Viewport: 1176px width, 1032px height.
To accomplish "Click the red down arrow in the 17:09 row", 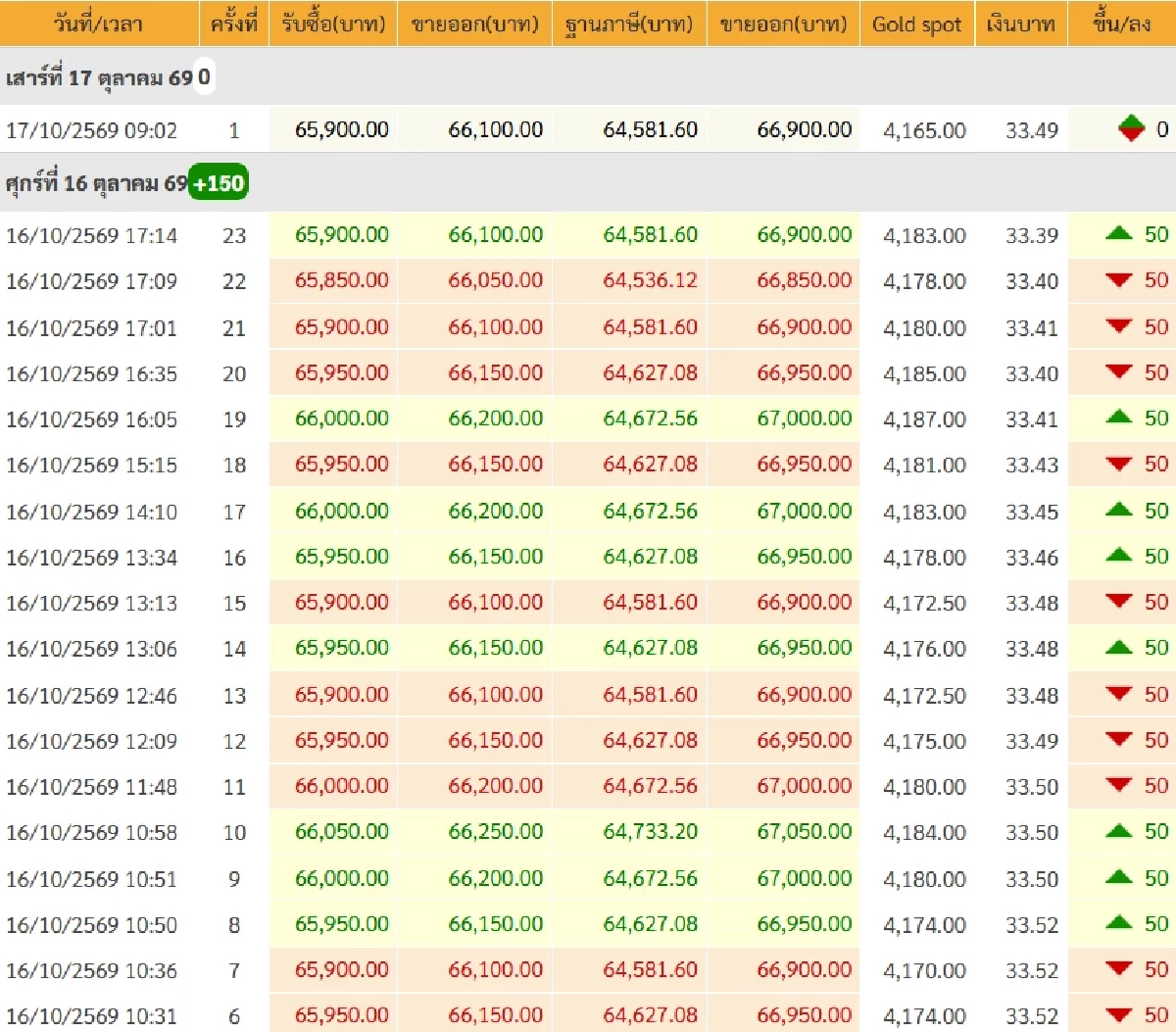I will (x=1118, y=280).
